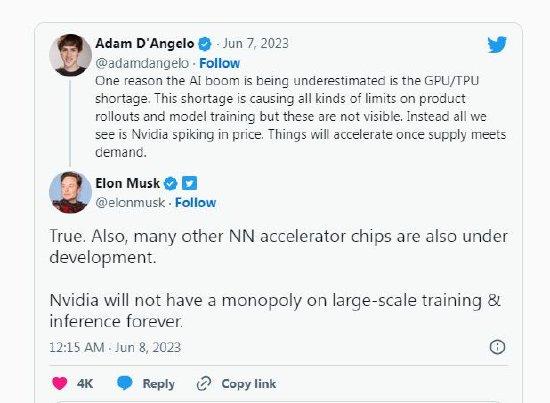The width and height of the screenshot is (550, 403).
Task: Click the blue reply speech bubble icon
Action: (125, 383)
